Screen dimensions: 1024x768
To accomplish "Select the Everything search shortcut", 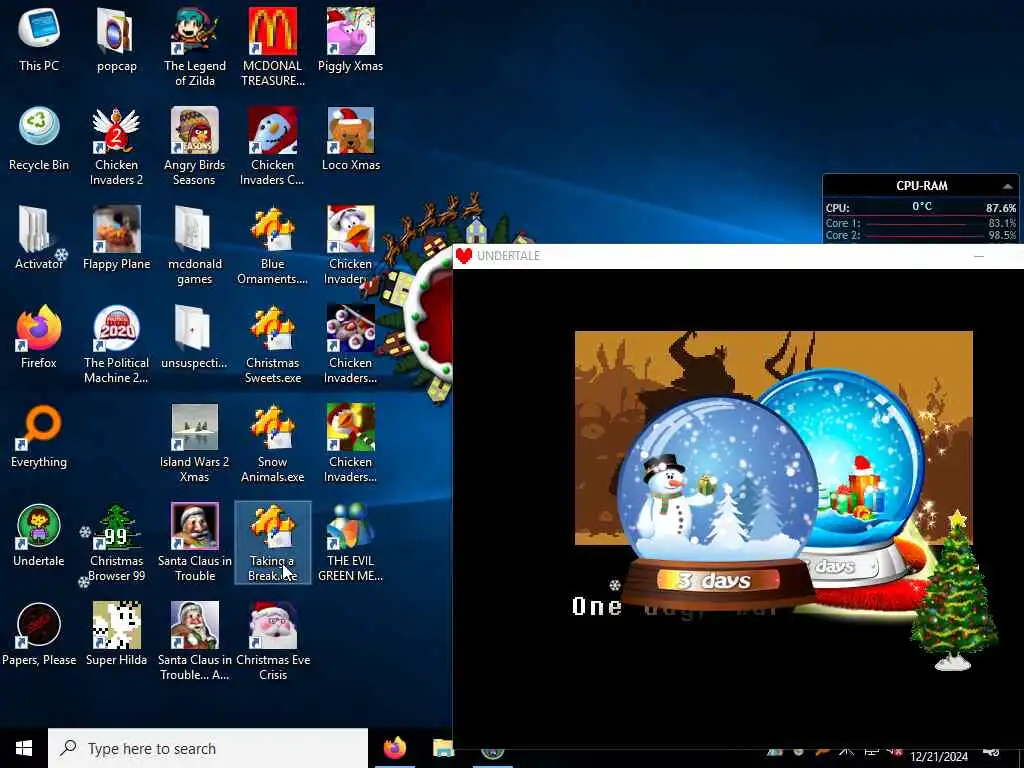I will pos(39,436).
